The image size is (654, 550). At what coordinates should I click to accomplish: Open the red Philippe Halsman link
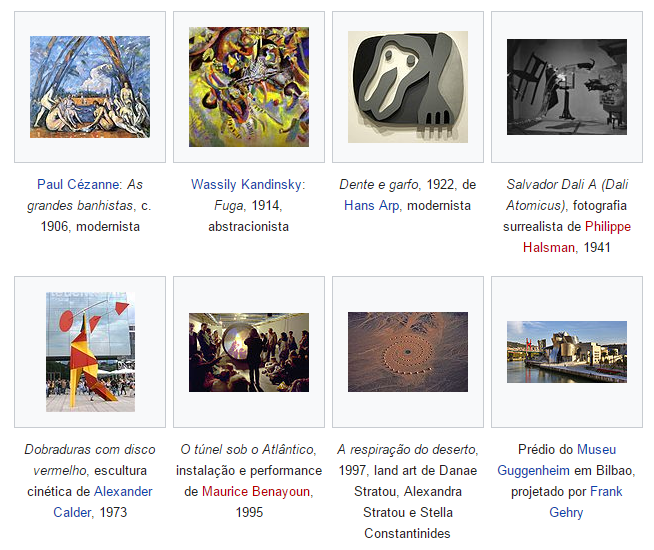click(x=577, y=237)
